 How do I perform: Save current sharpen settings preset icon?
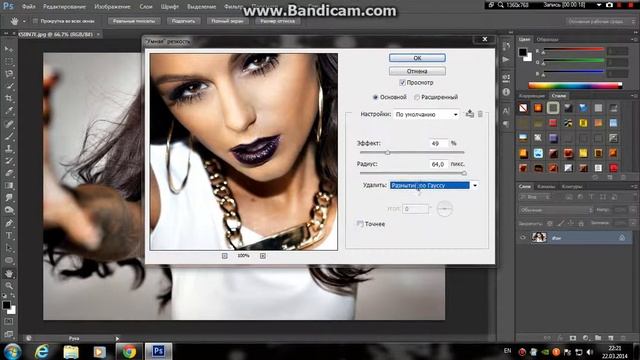coord(470,114)
